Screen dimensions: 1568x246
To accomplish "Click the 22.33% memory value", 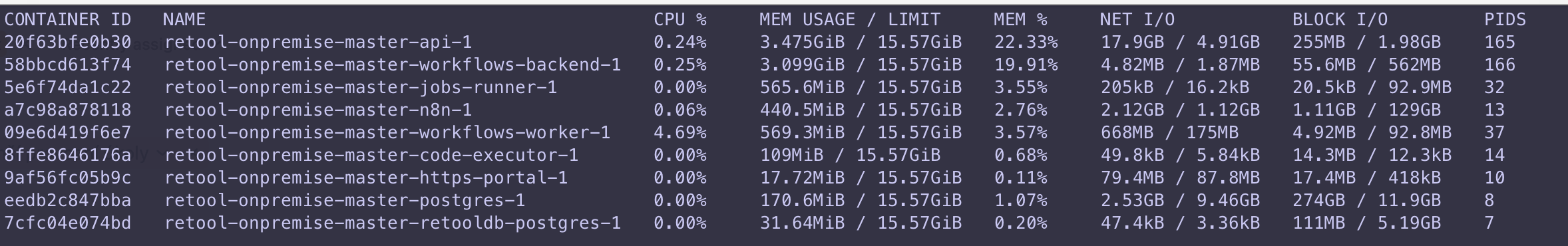I will click(x=1026, y=43).
